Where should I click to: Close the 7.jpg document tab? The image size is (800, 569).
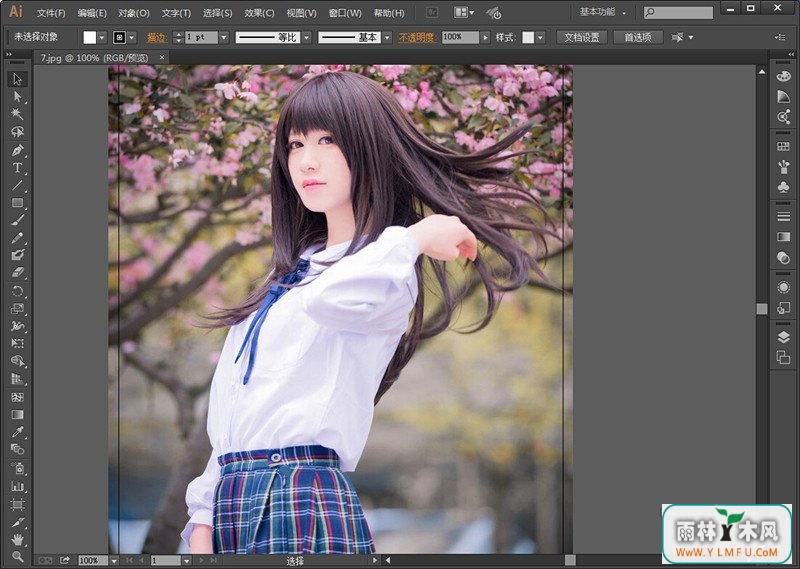[x=162, y=58]
